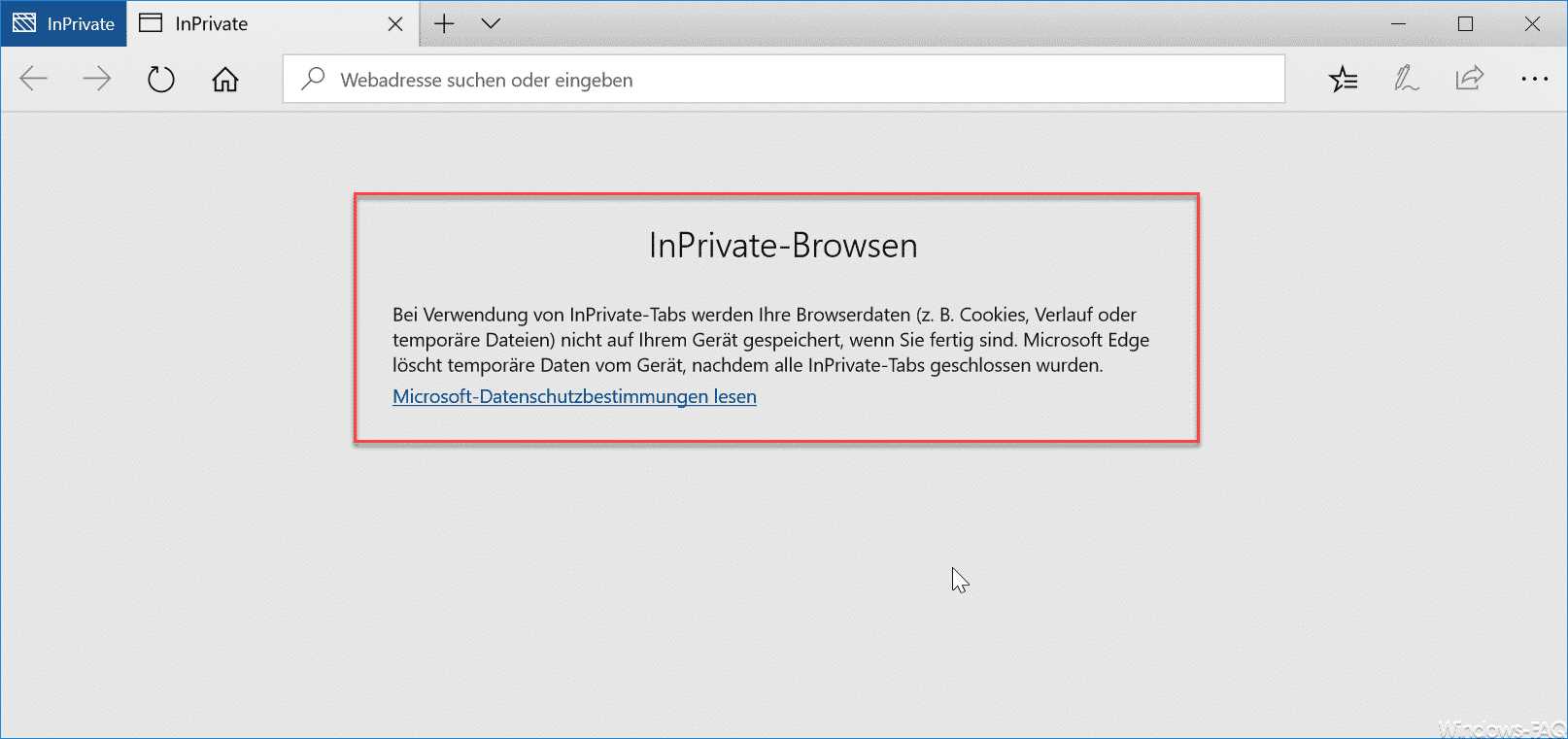Add web notes with the pen icon
Screen dimensions: 1568x739
(x=1406, y=79)
